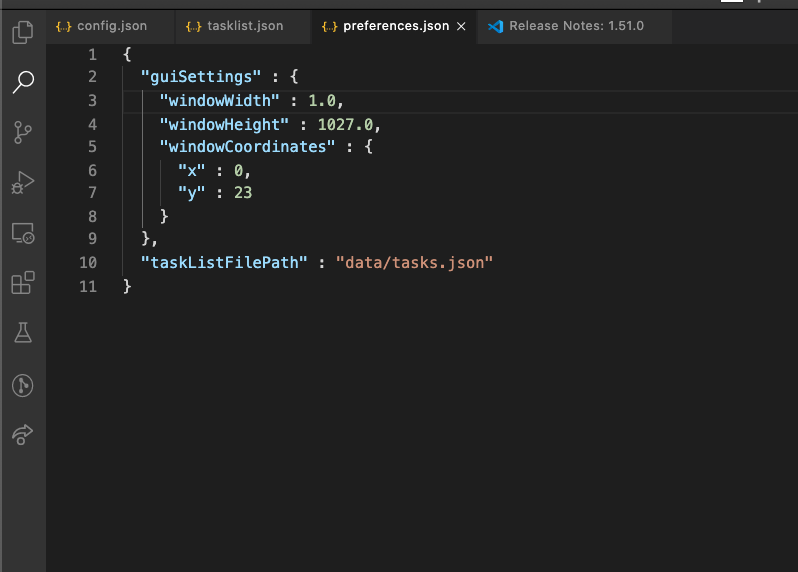
Task: Click line number 2 in gutter
Action: [x=92, y=77]
